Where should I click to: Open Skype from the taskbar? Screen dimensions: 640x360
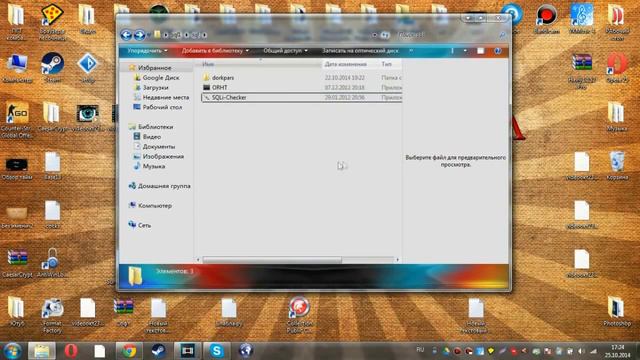217,351
